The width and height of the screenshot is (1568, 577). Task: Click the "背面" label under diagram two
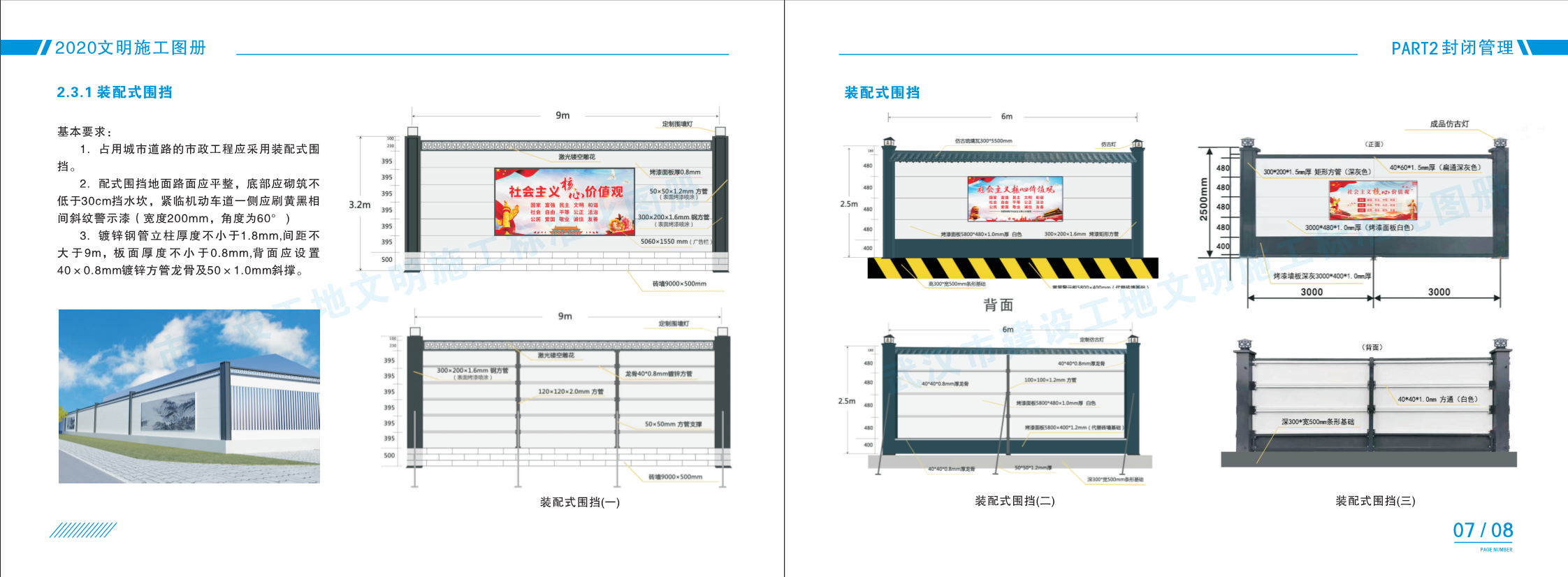point(998,305)
